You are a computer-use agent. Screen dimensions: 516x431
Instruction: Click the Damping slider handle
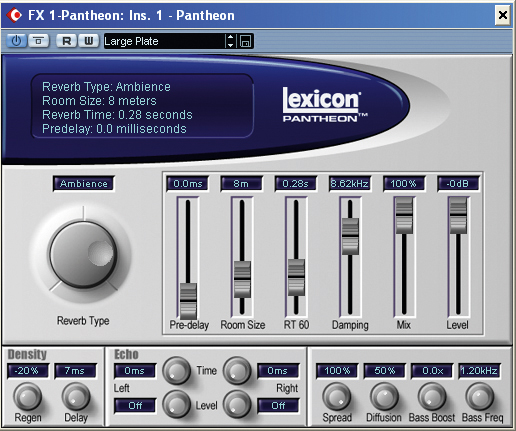coord(350,236)
